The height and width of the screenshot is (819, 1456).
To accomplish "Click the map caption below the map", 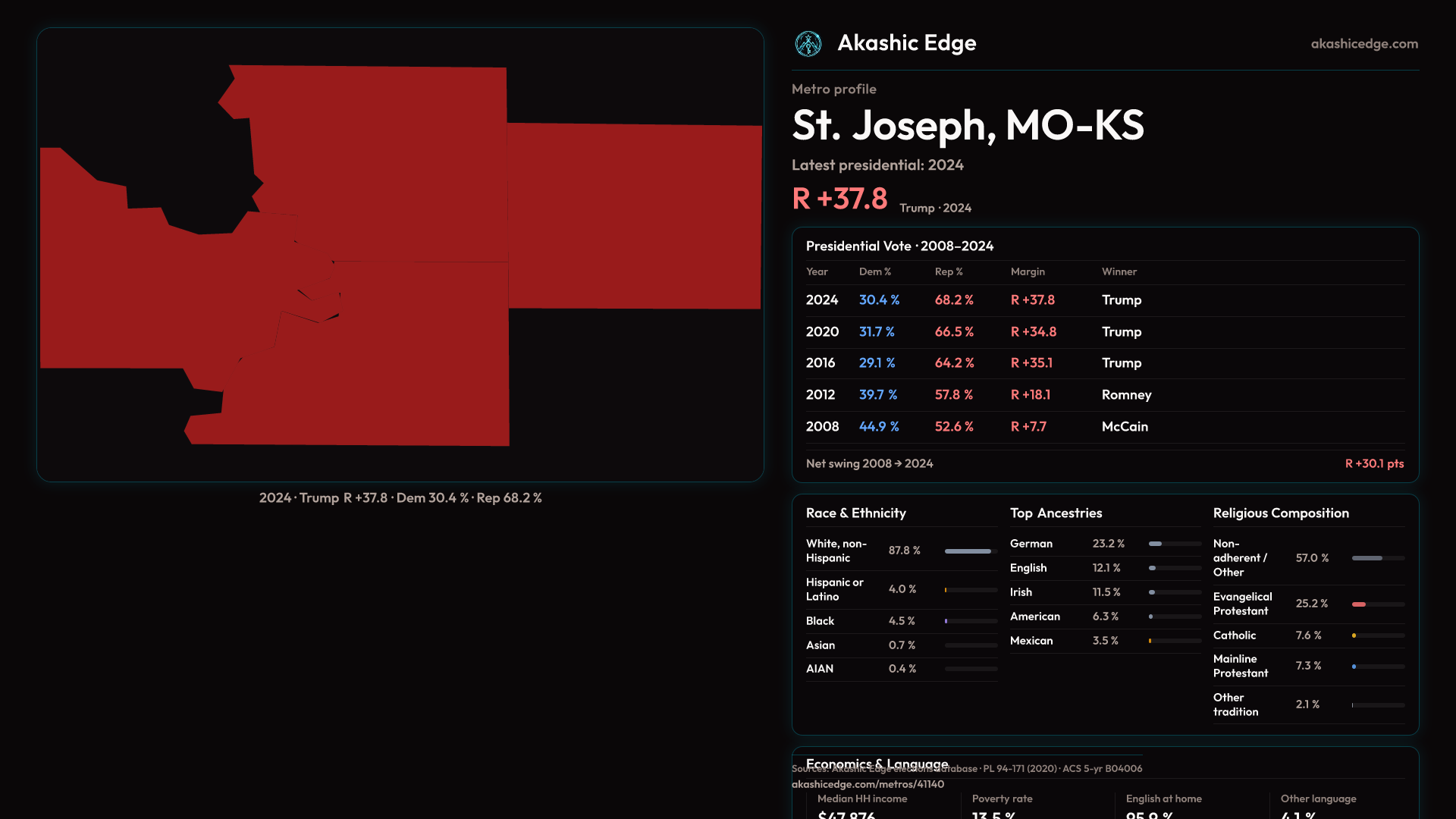I will tap(400, 498).
